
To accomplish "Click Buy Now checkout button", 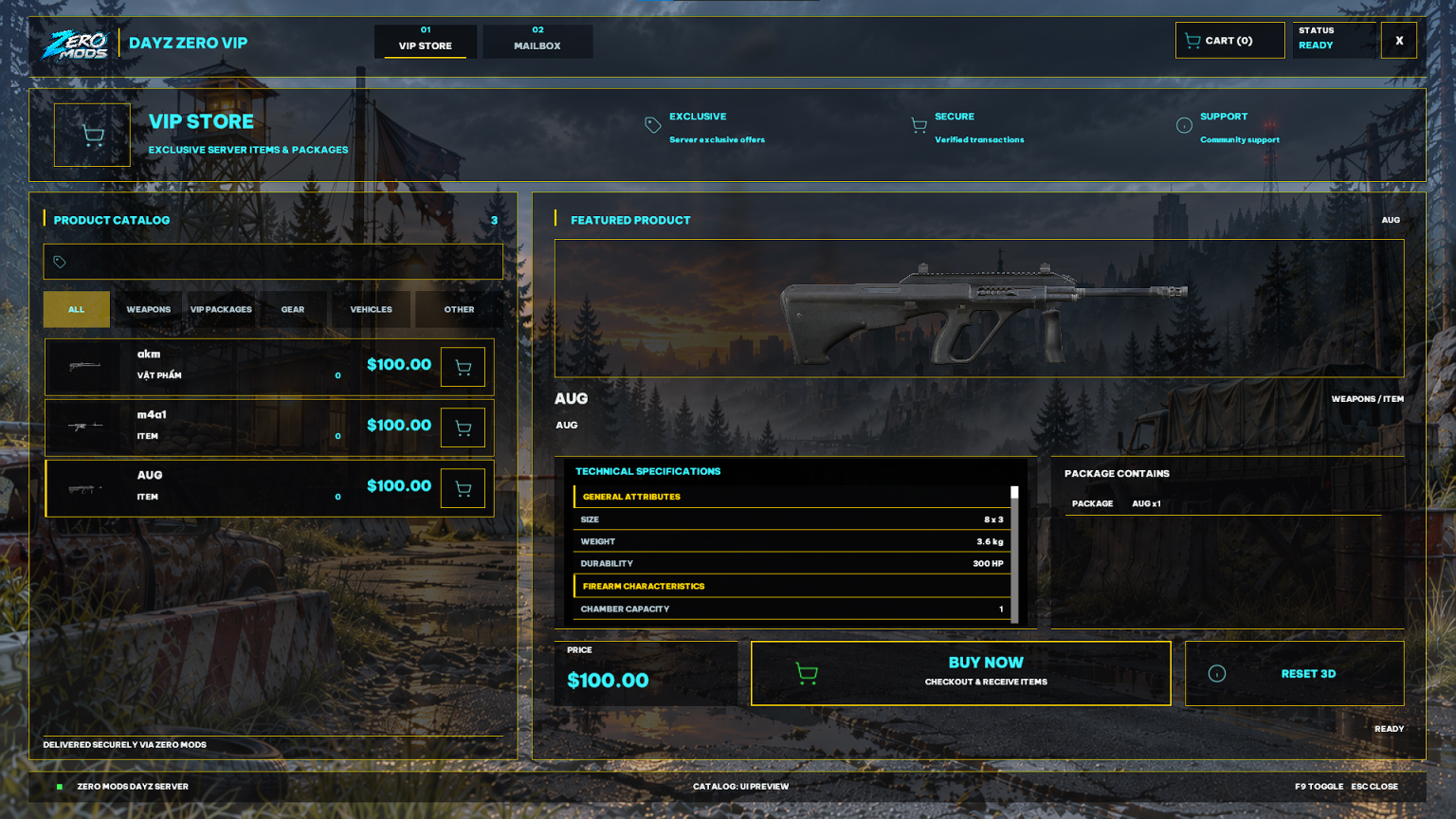I will tap(960, 673).
